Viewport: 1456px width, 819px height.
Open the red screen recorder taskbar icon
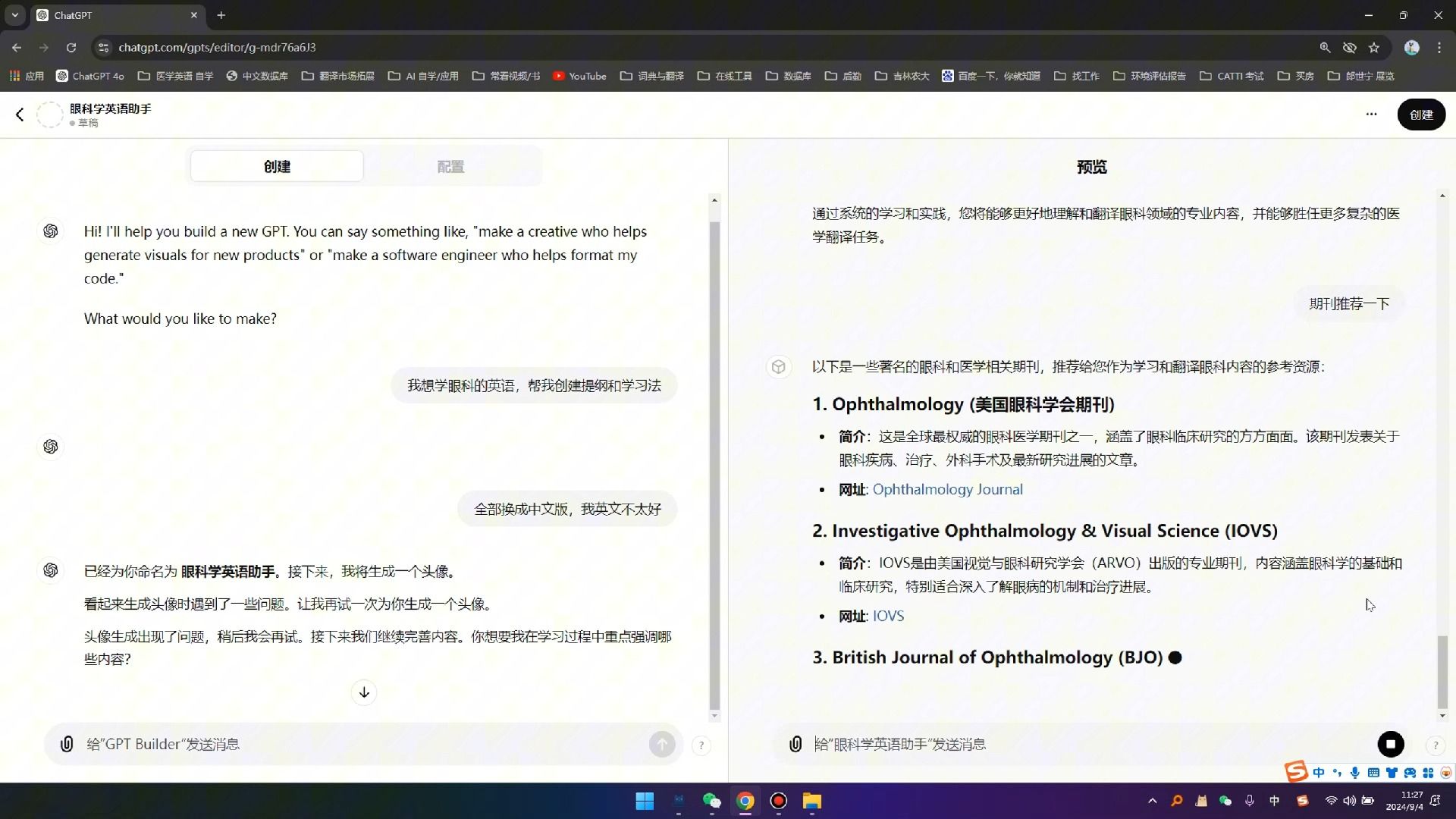tap(779, 801)
